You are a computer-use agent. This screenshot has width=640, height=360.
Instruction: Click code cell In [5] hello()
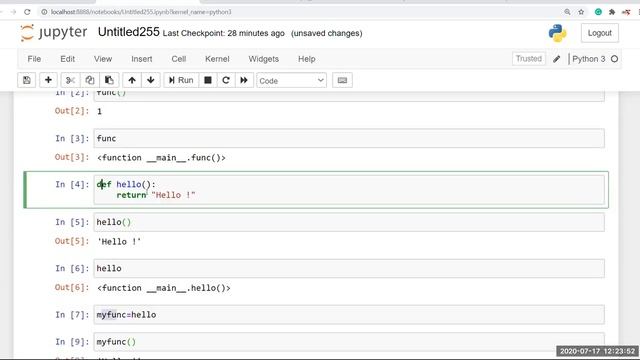point(349,222)
